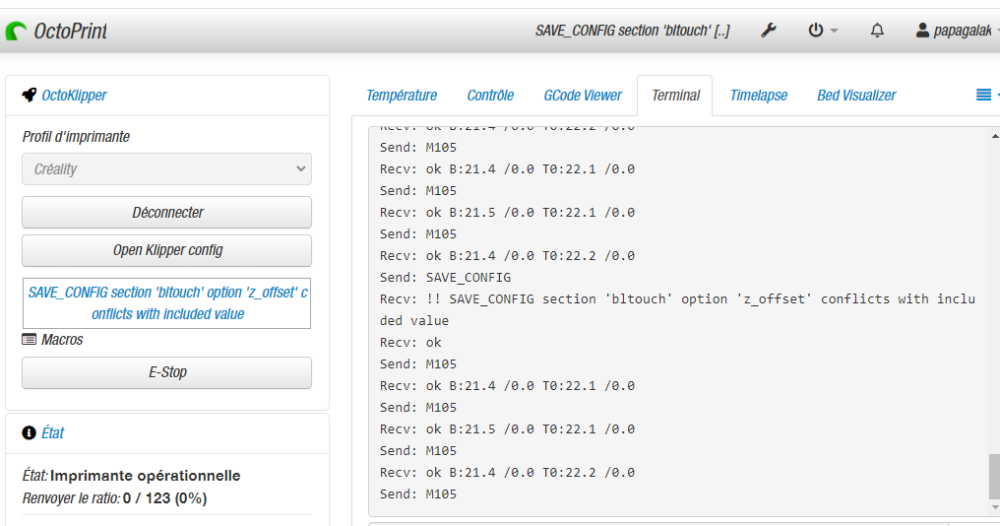
Task: Switch to the Température tab
Action: [401, 96]
